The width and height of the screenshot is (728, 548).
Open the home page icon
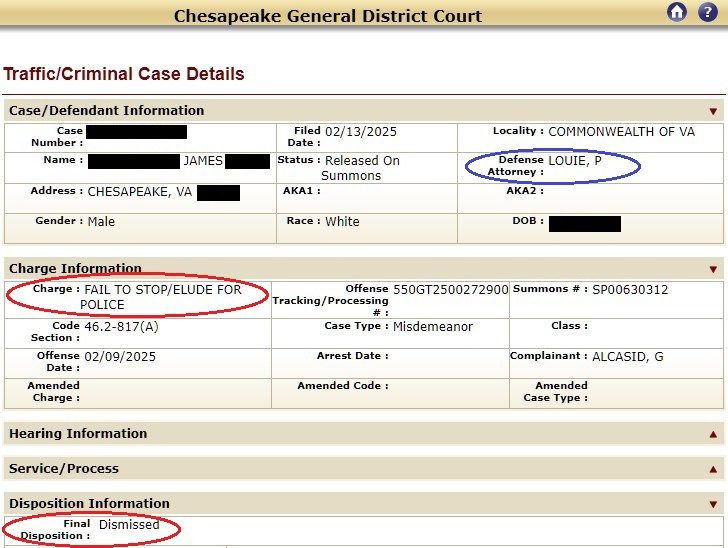click(677, 12)
